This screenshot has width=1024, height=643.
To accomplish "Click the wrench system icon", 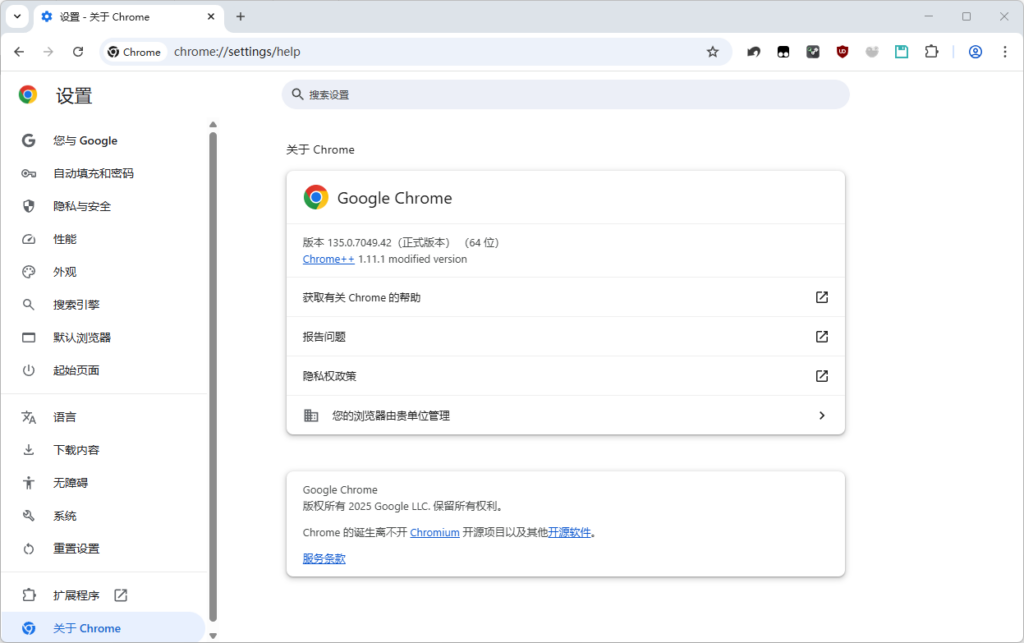I will tap(29, 516).
